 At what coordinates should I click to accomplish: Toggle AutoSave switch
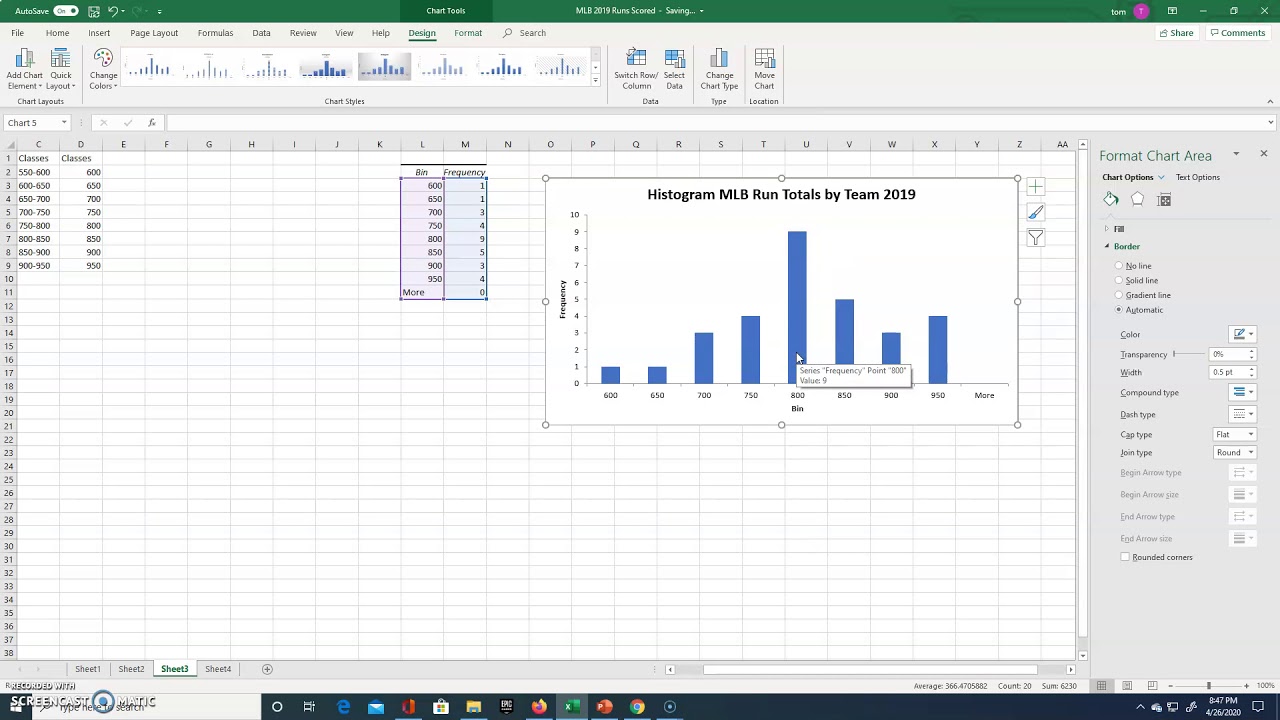tap(66, 11)
